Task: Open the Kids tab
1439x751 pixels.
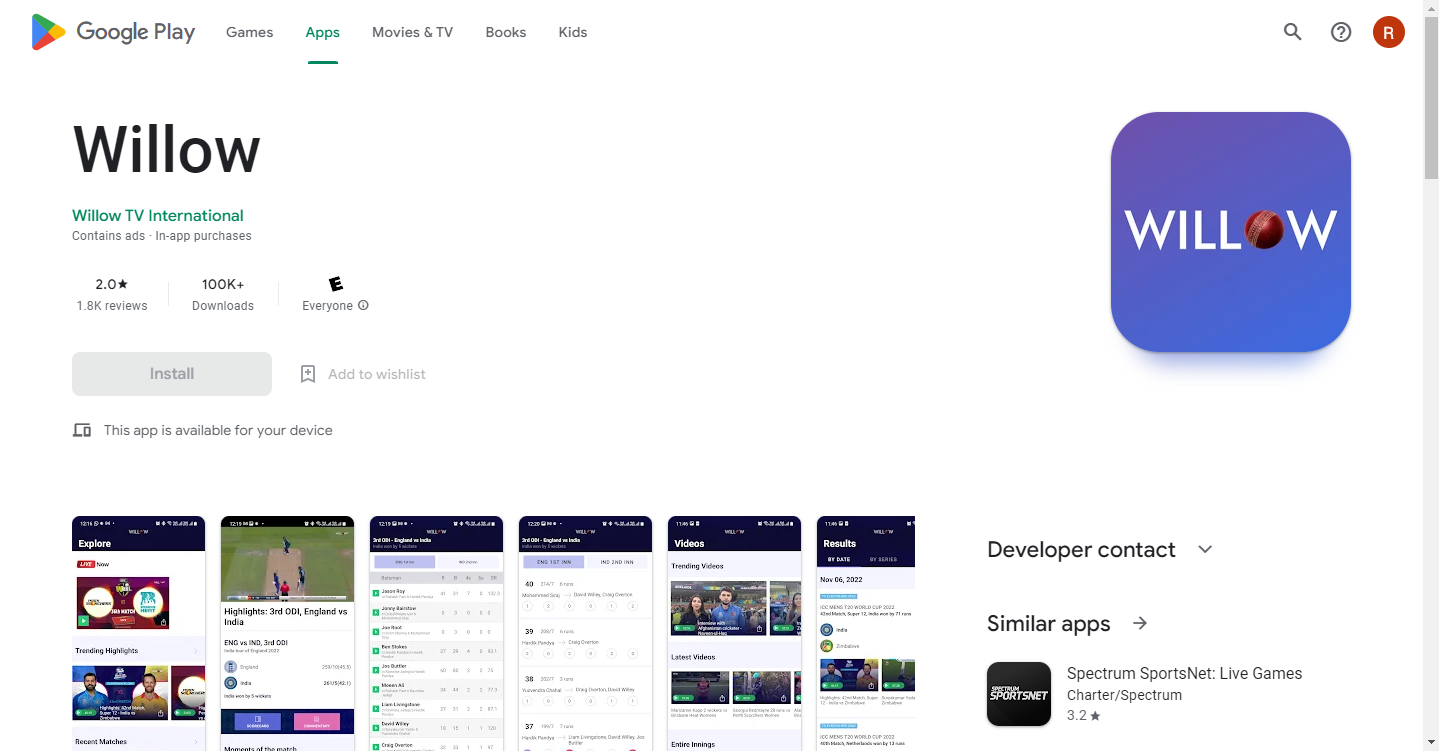Action: click(x=573, y=32)
